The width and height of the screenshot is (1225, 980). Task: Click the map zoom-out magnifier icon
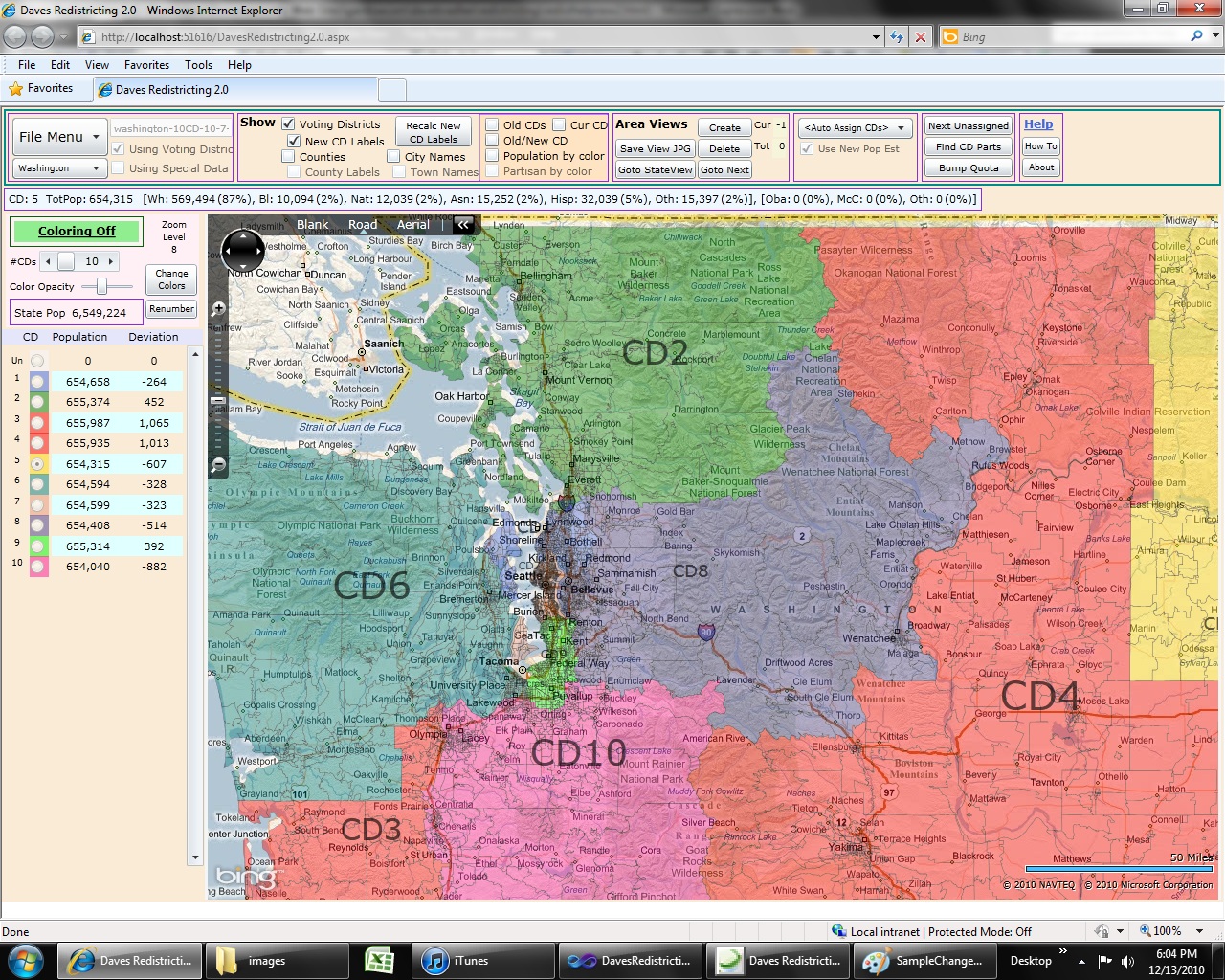tap(218, 465)
